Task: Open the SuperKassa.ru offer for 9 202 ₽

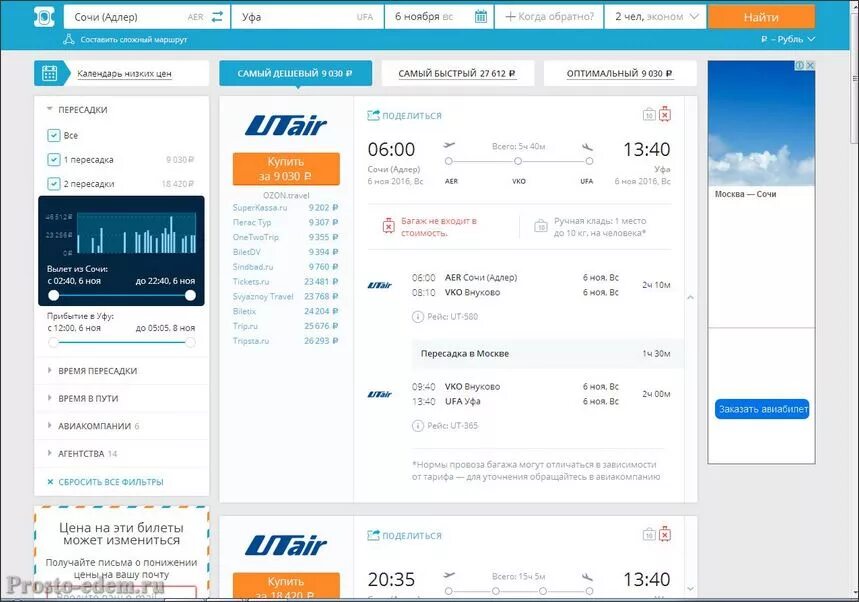Action: [x=285, y=208]
